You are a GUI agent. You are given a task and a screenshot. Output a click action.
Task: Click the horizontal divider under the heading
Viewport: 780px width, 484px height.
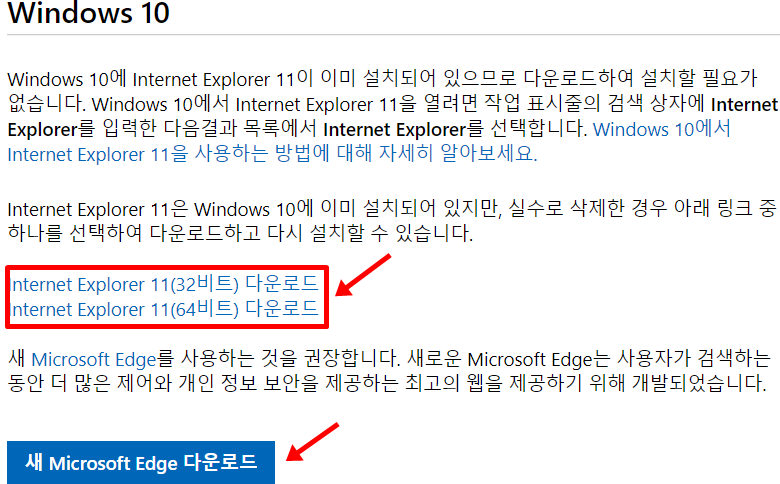click(x=393, y=35)
